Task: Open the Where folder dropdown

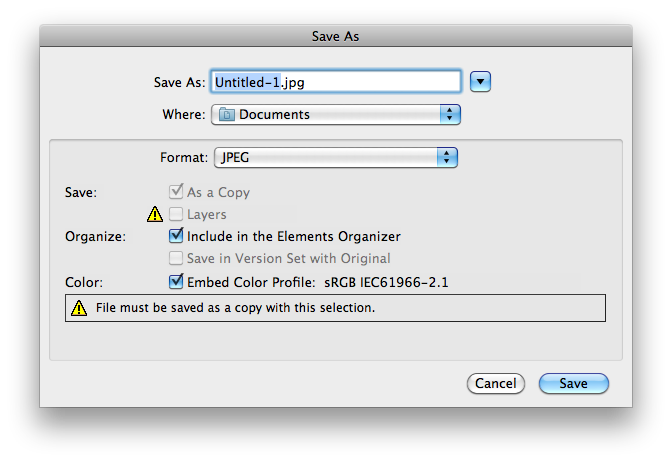Action: [336, 114]
